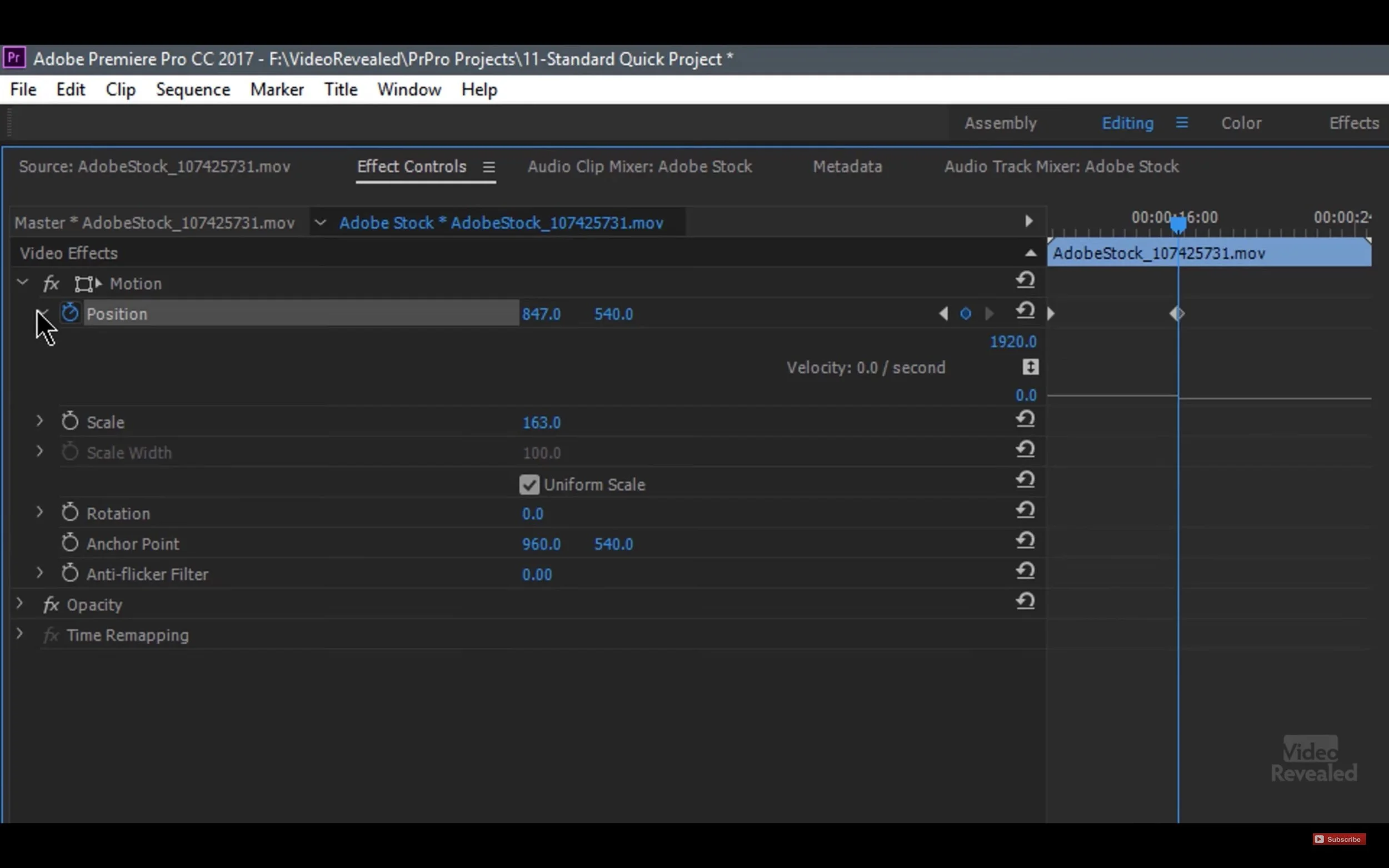Open the master clip dropdown arrow
Image resolution: width=1389 pixels, height=868 pixels.
pos(321,223)
